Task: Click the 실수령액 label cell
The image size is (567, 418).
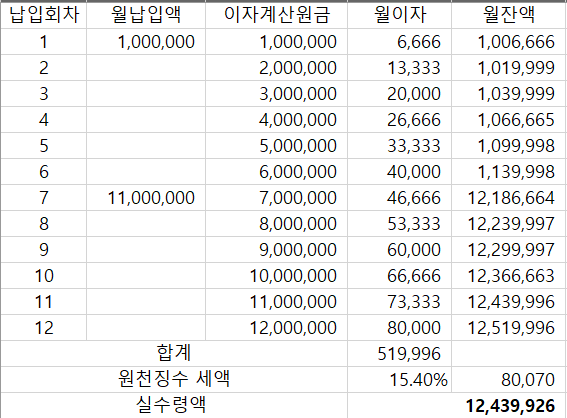Action: (174, 405)
